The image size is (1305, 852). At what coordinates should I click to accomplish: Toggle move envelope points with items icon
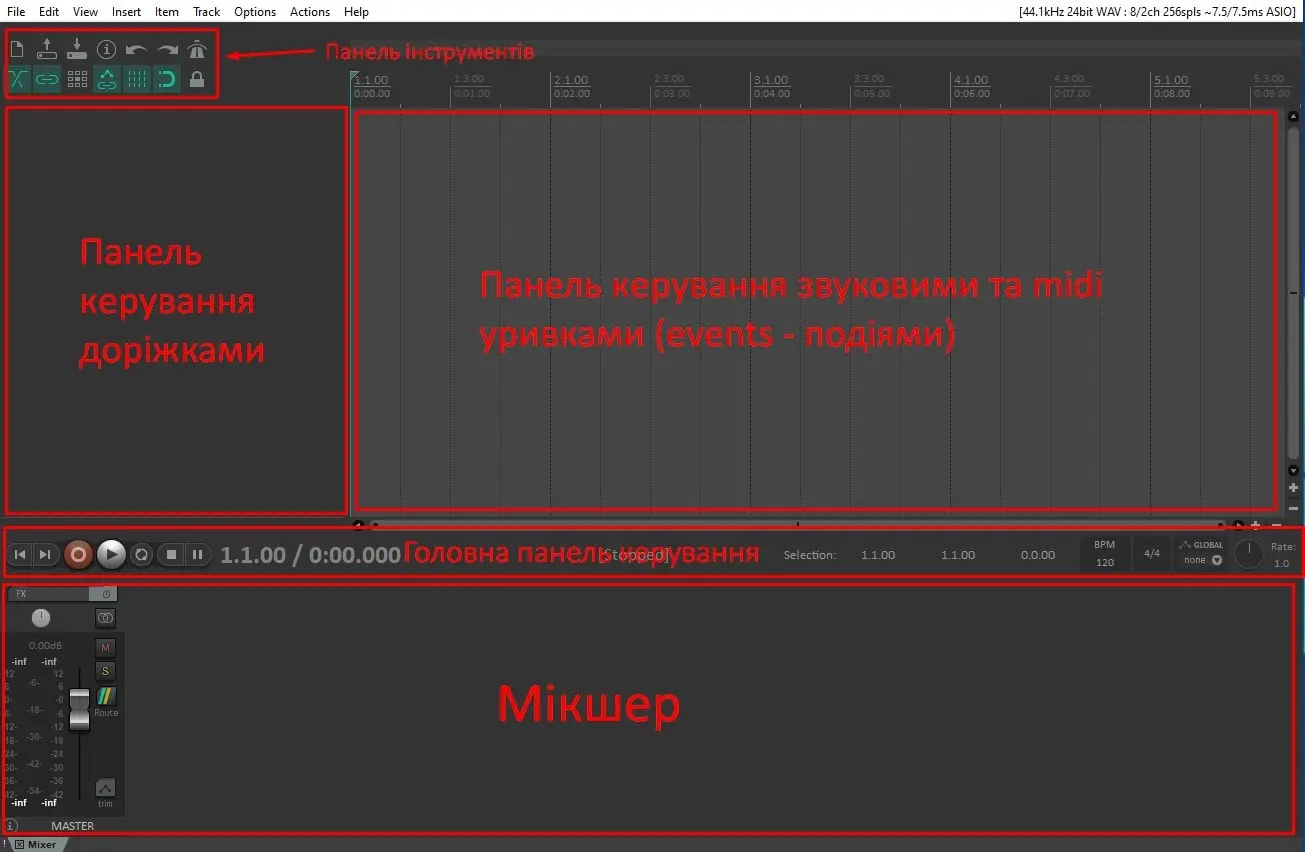[107, 79]
